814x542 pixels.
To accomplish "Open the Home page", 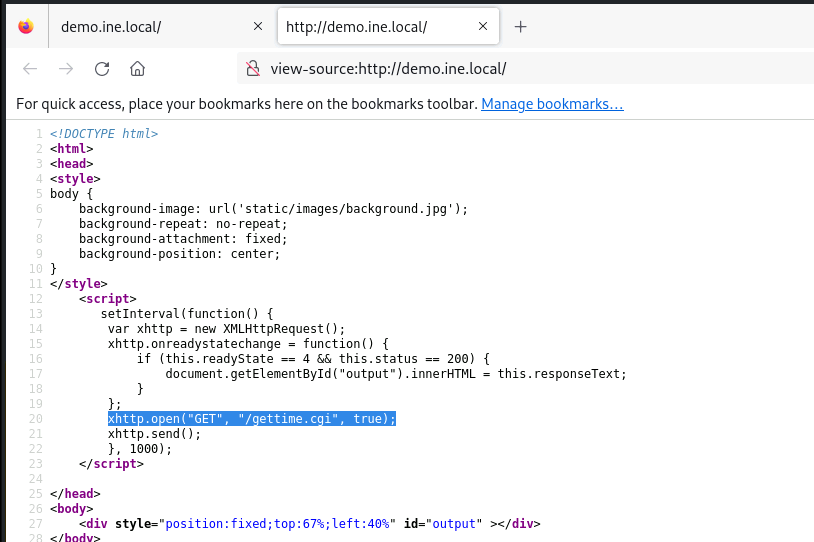I will click(x=138, y=69).
